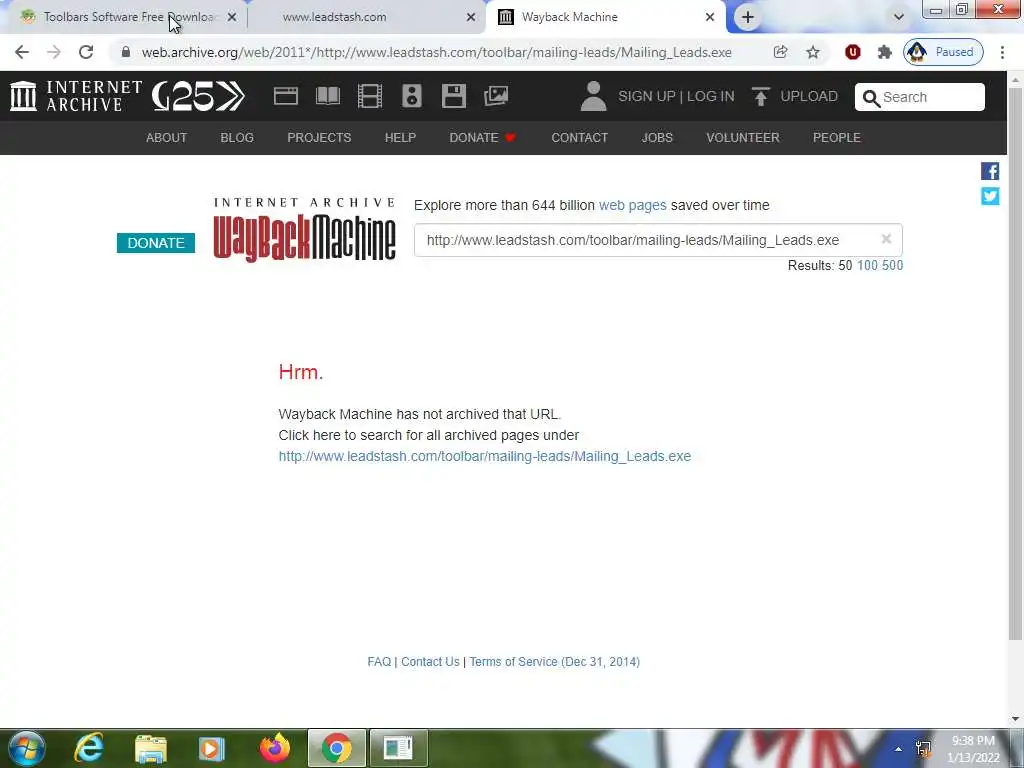Screen dimensions: 1024x768
Task: Share page on Facebook
Action: pyautogui.click(x=990, y=171)
